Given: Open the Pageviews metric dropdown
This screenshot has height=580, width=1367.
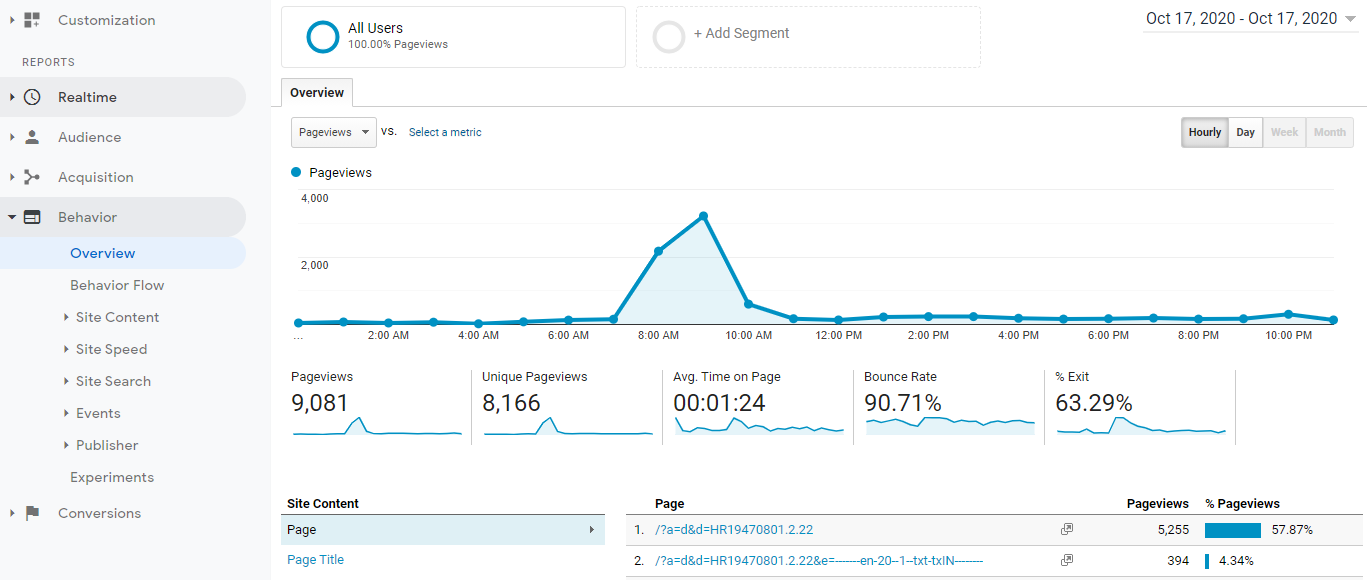Looking at the screenshot, I should 333,132.
